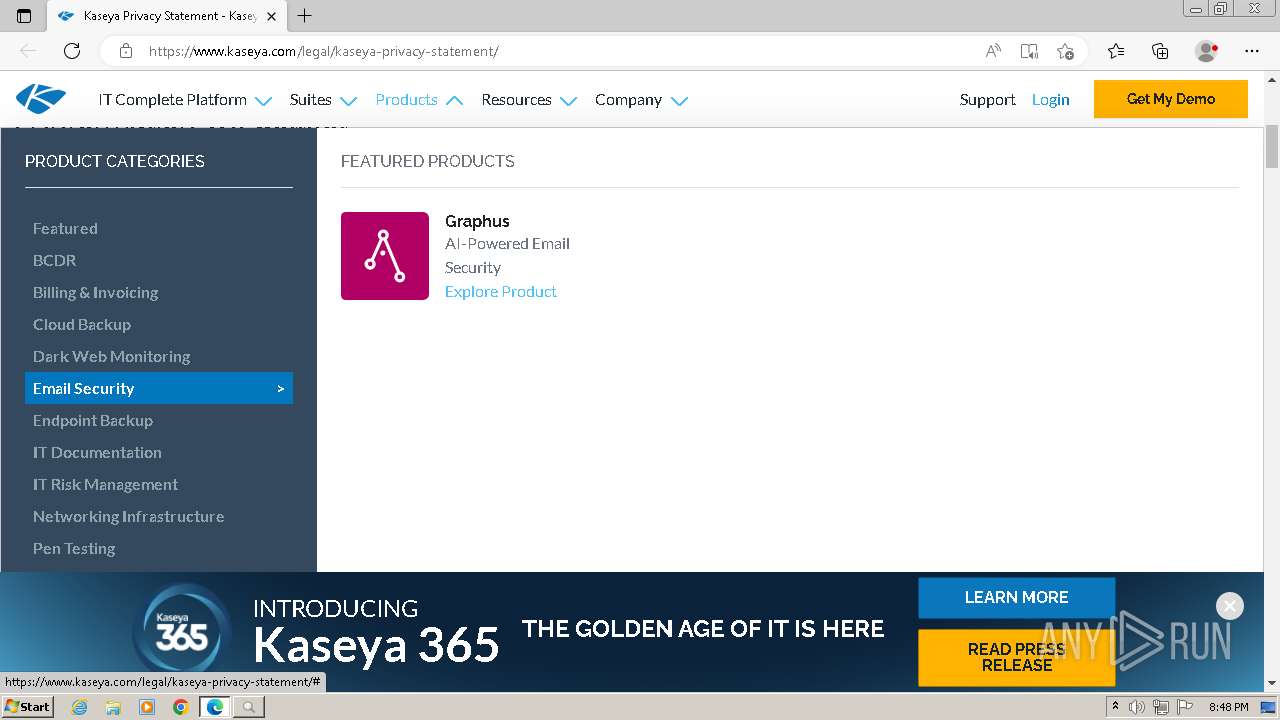Screen dimensions: 1280x720
Task: Click the browser profile avatar
Action: (1206, 51)
